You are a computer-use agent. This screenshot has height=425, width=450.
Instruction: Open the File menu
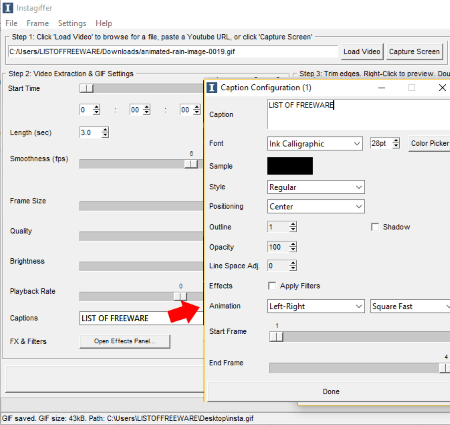tap(11, 23)
